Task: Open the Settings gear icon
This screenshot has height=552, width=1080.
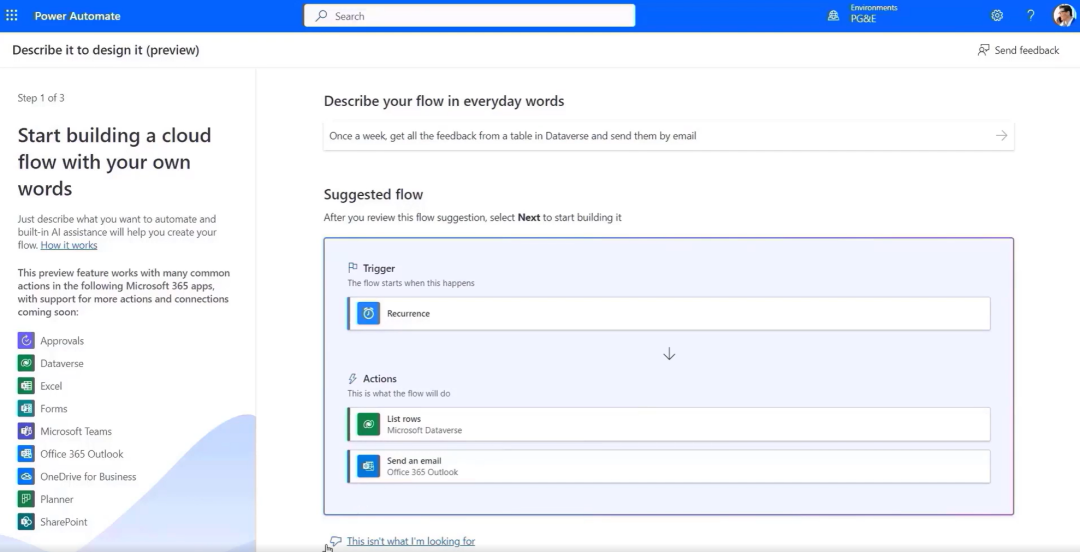Action: pos(997,16)
